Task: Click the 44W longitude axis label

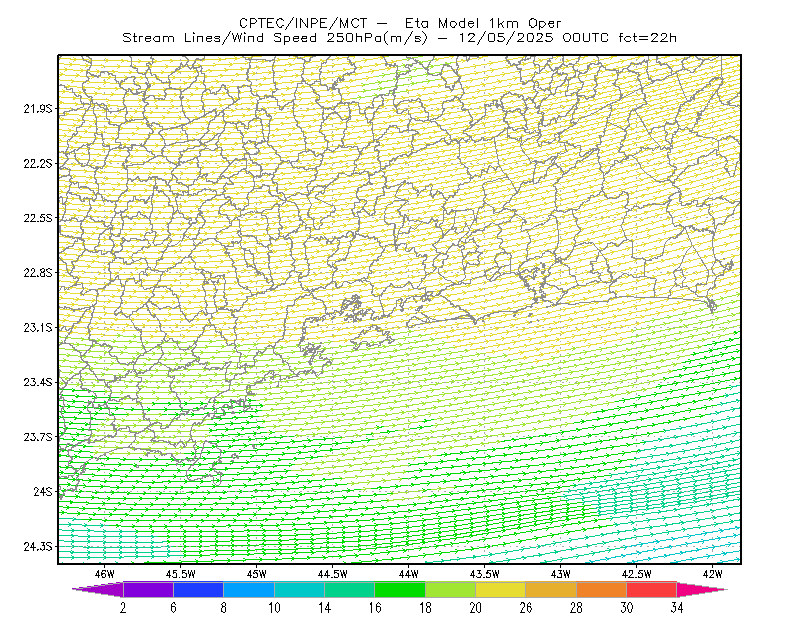Action: point(408,574)
